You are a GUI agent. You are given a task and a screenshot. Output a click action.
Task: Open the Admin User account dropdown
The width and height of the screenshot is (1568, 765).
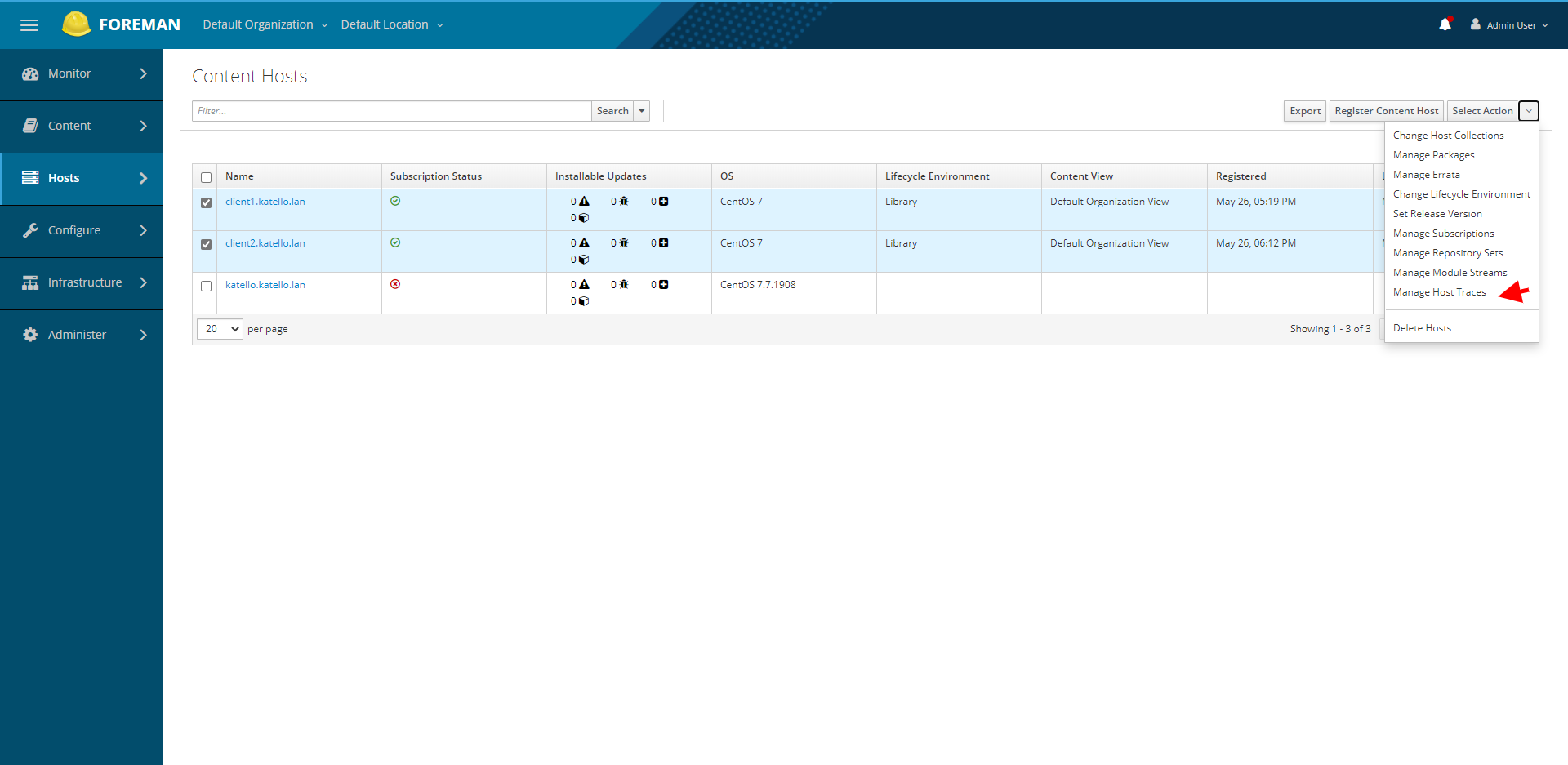(x=1509, y=25)
